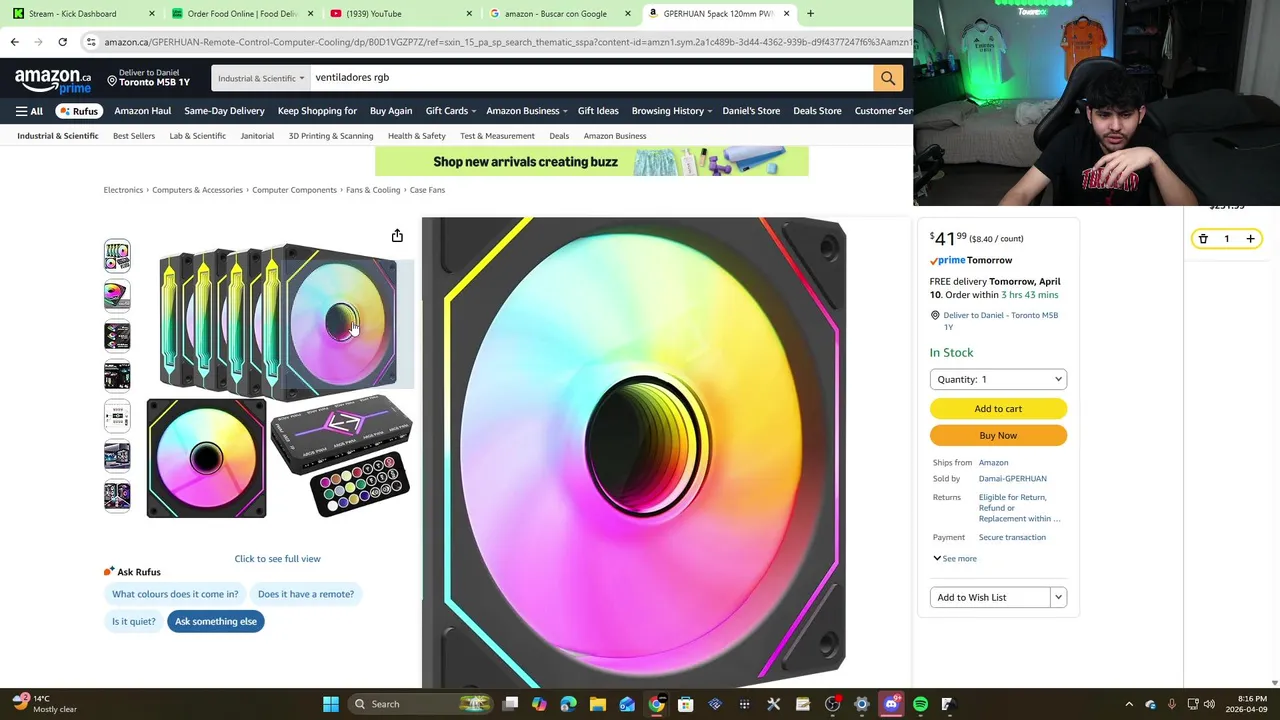The image size is (1280, 720).
Task: Open new browser tab with plus icon
Action: click(810, 14)
